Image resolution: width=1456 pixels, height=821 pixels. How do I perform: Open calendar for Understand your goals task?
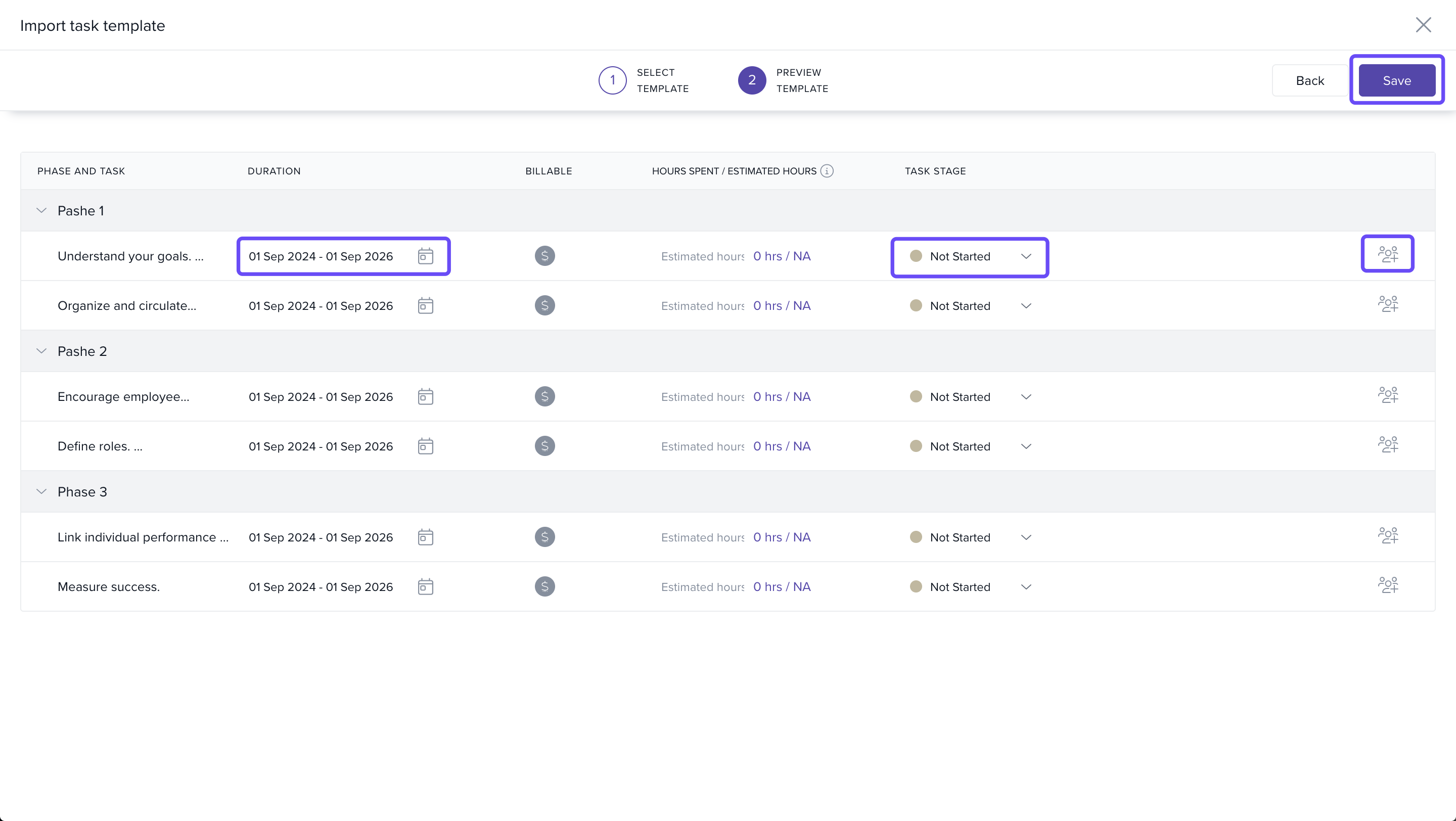coord(425,256)
